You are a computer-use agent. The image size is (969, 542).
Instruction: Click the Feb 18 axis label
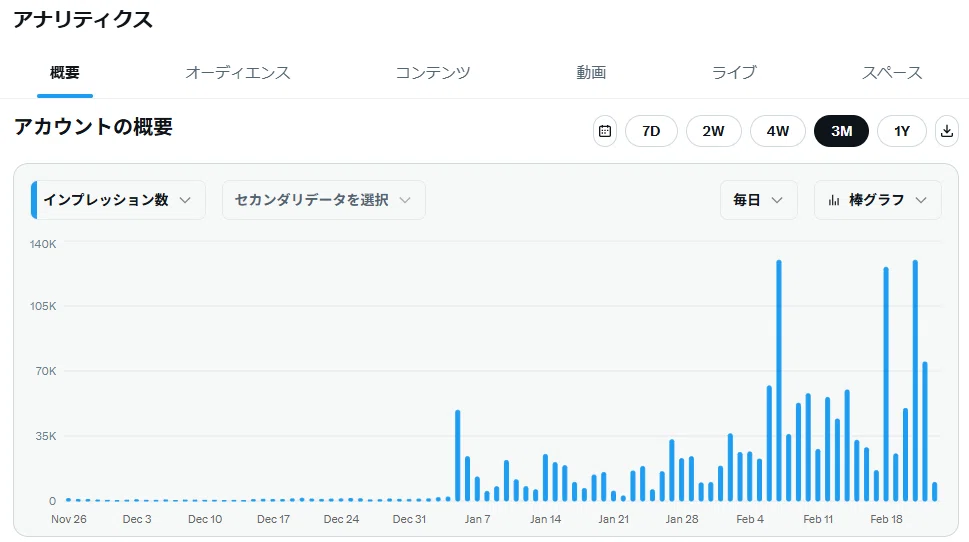[x=886, y=519]
